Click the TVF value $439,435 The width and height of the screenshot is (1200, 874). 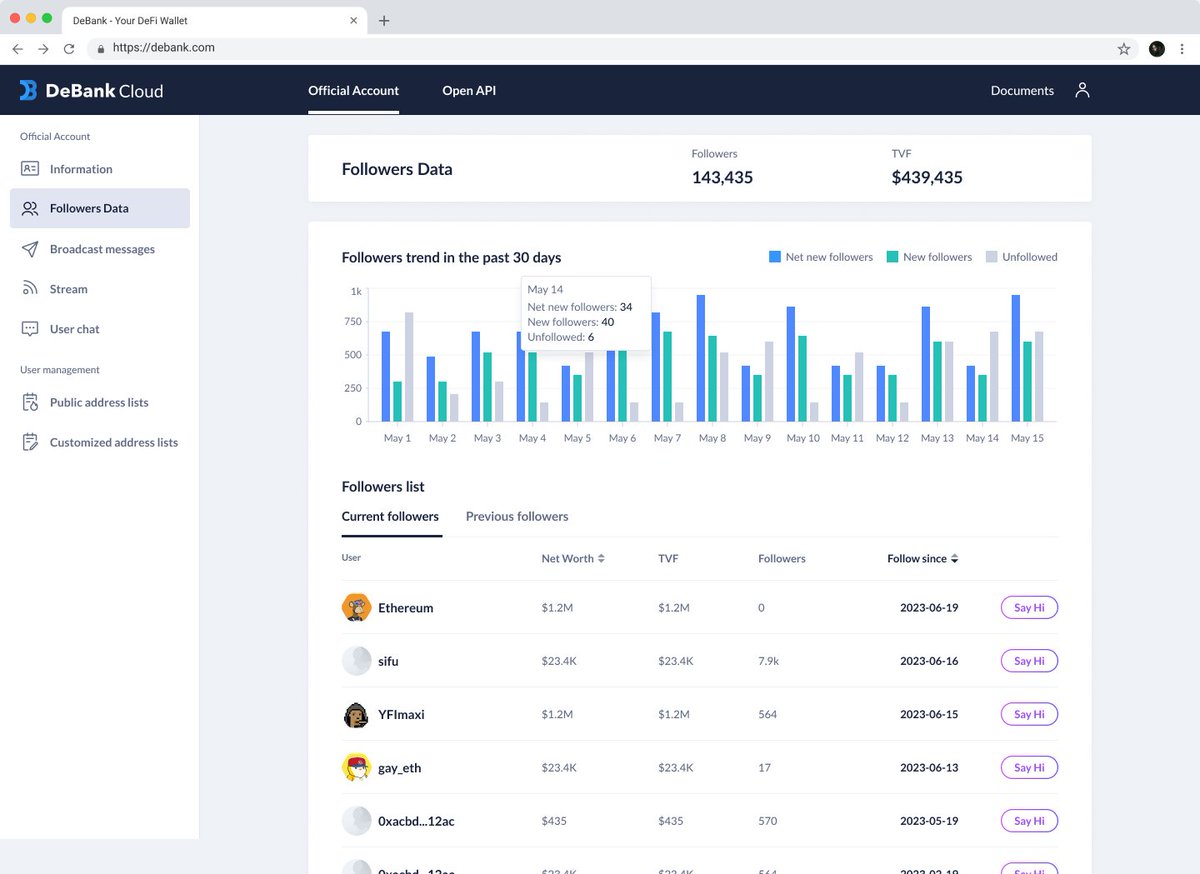(927, 178)
